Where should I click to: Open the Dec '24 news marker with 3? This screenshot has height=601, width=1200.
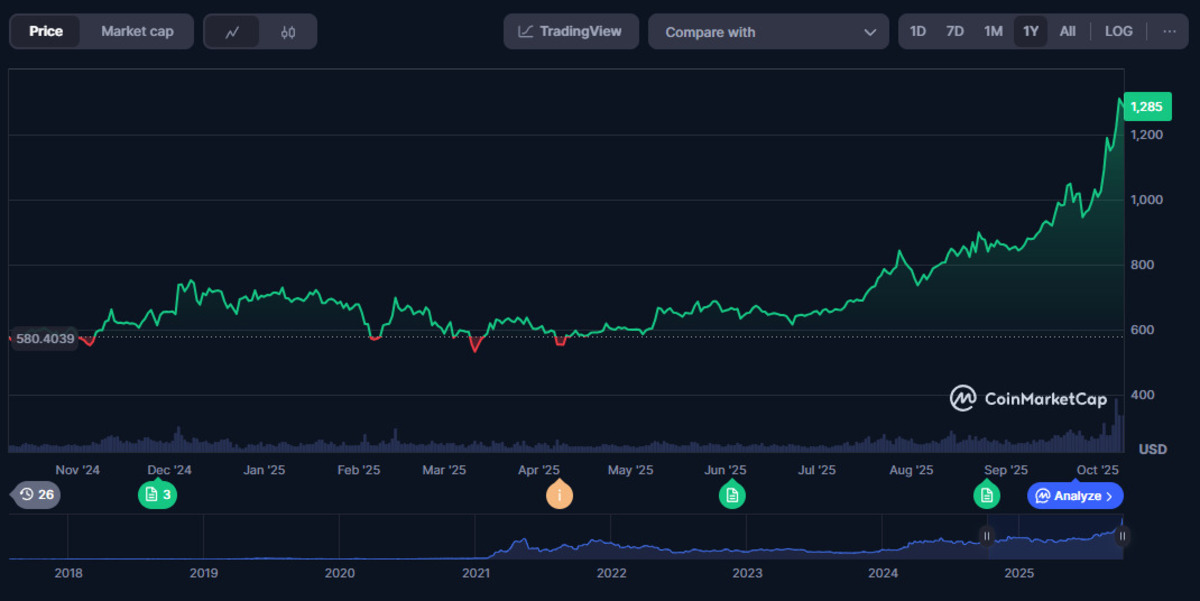tap(158, 494)
